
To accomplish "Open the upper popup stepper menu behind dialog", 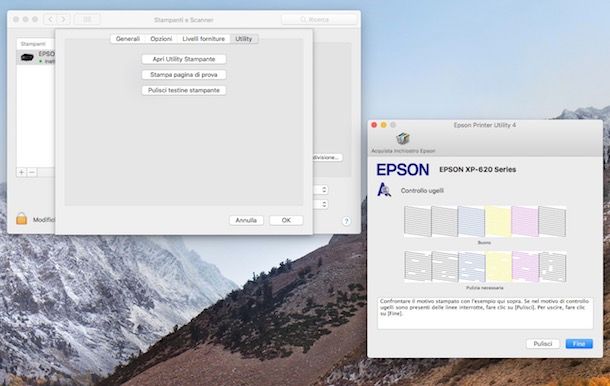I will pos(321,190).
